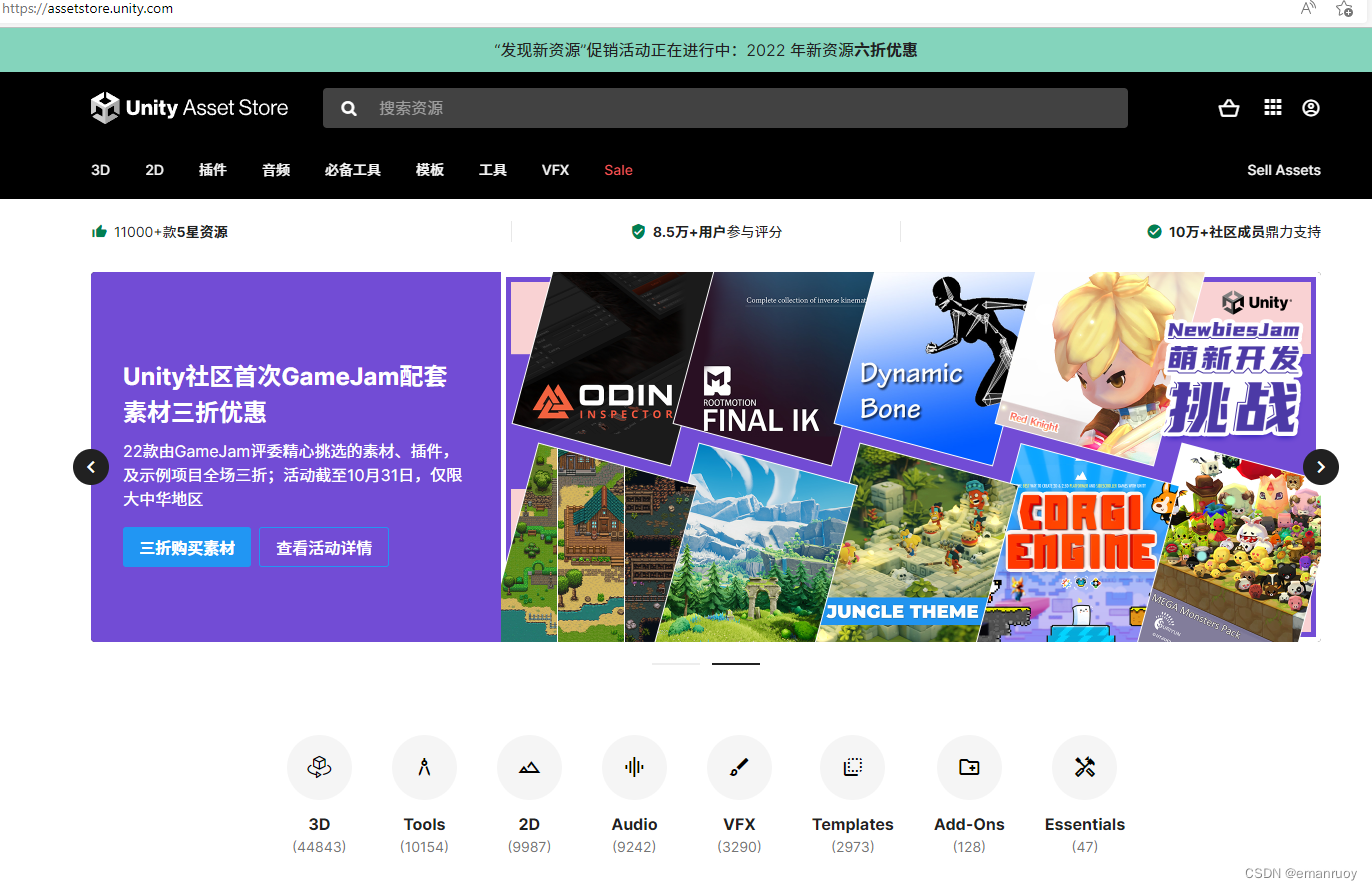
Task: Click the browser address bar URL
Action: point(87,9)
